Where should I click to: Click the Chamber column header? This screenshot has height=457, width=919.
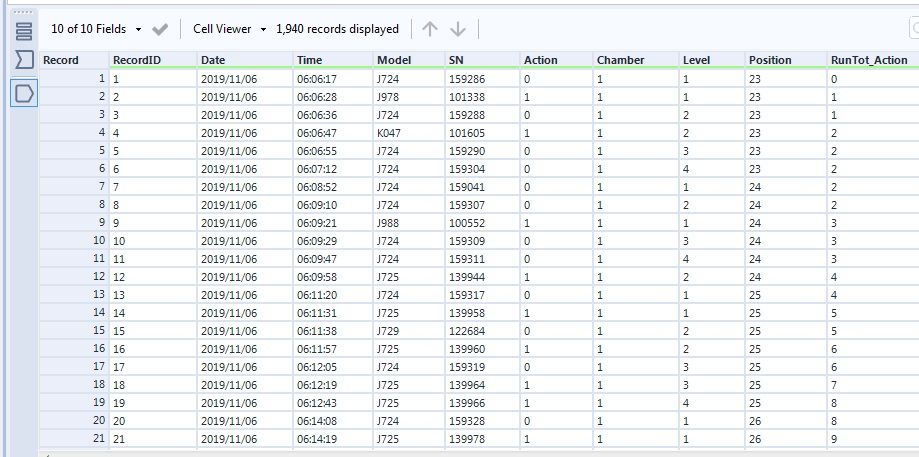point(636,60)
